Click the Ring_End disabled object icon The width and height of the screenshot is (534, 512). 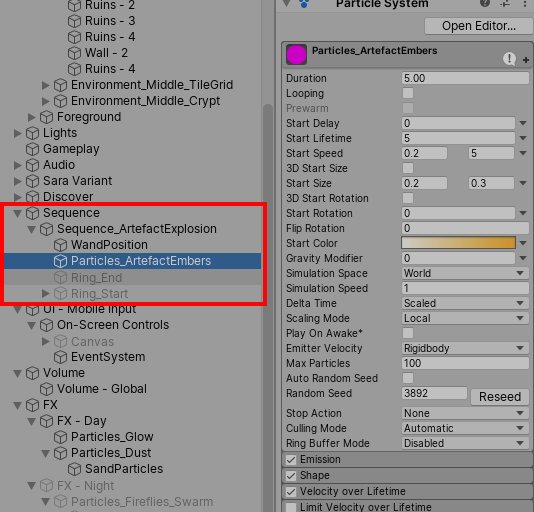click(60, 278)
